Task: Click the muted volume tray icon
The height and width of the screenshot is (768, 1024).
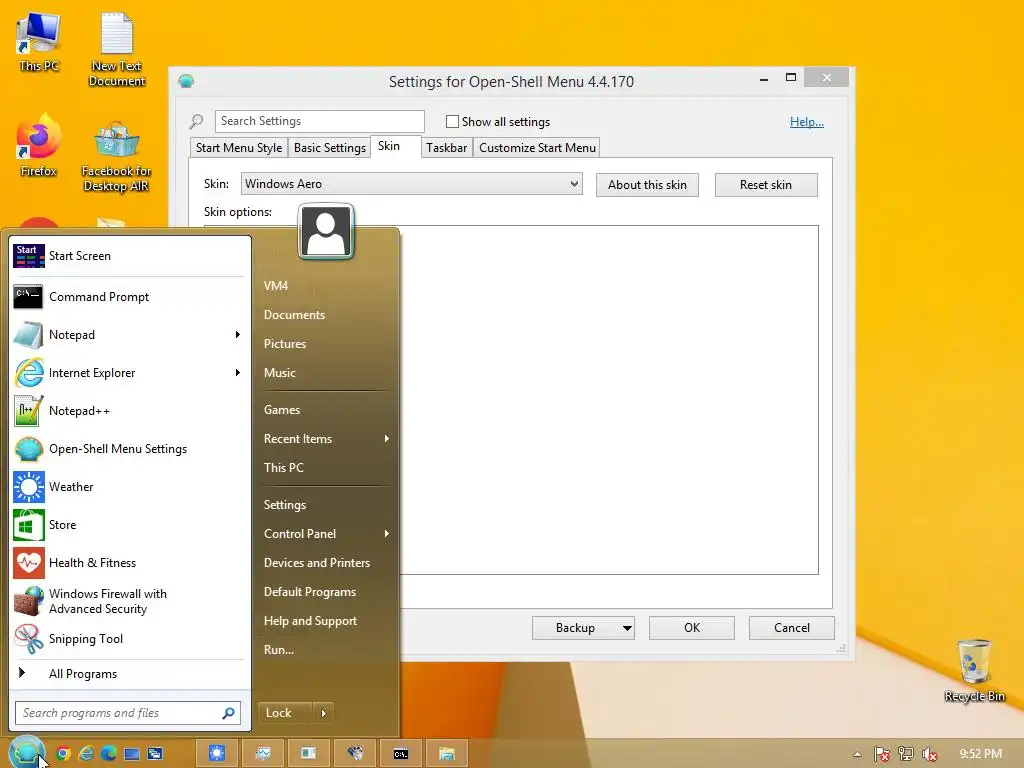Action: [929, 754]
